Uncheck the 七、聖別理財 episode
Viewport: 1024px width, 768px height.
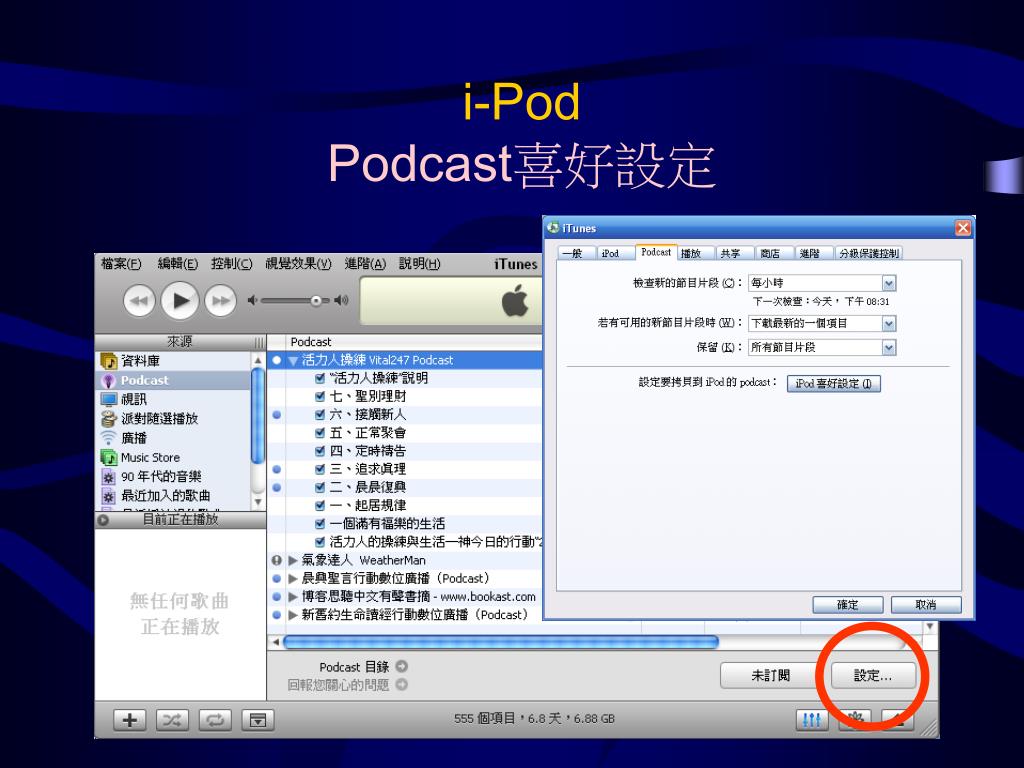point(320,396)
